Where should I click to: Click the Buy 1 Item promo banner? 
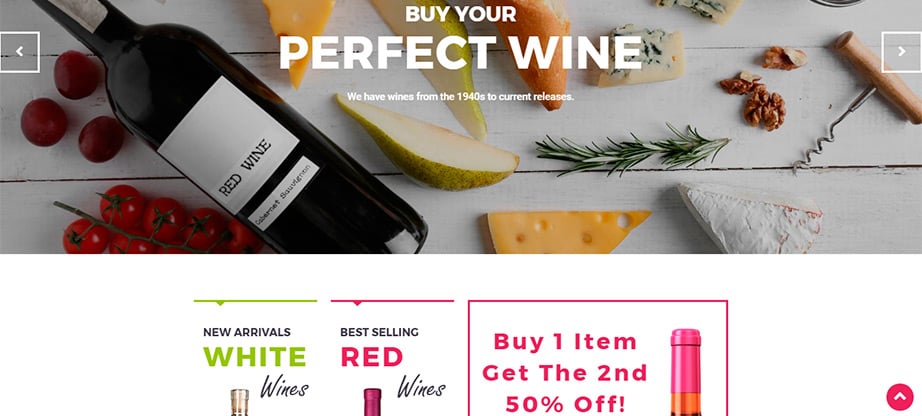[x=598, y=358]
